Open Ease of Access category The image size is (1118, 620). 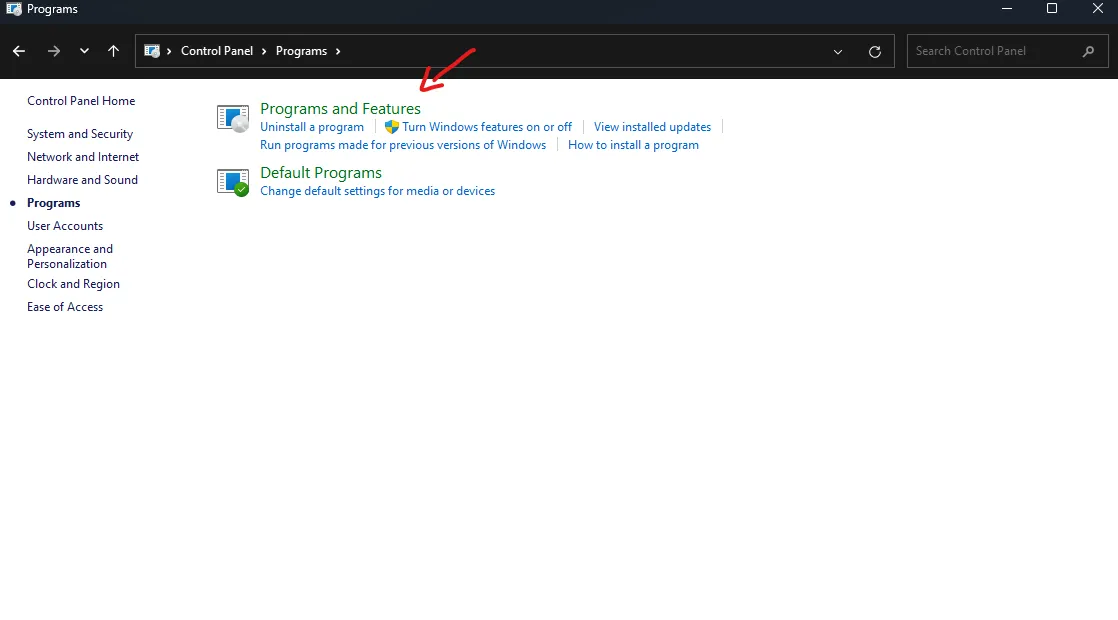(x=65, y=307)
